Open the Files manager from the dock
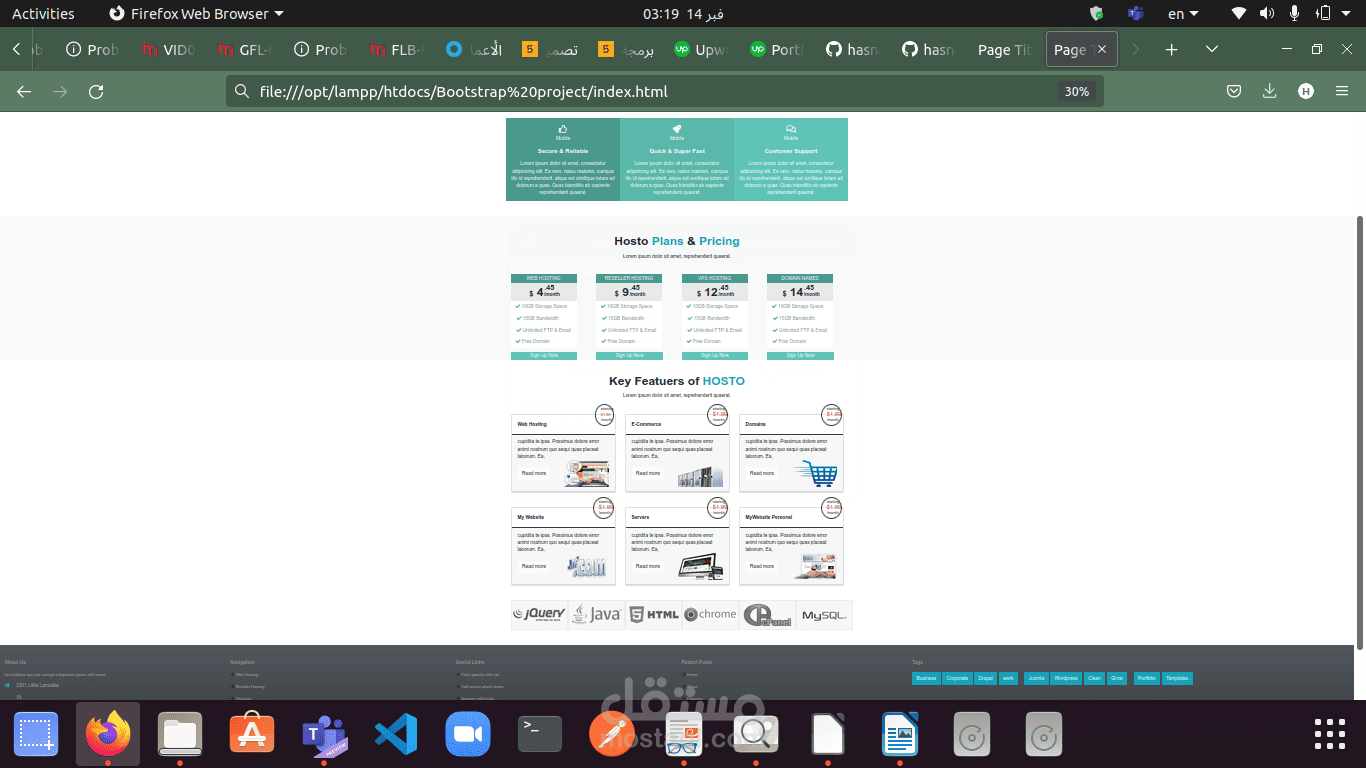 click(x=180, y=735)
